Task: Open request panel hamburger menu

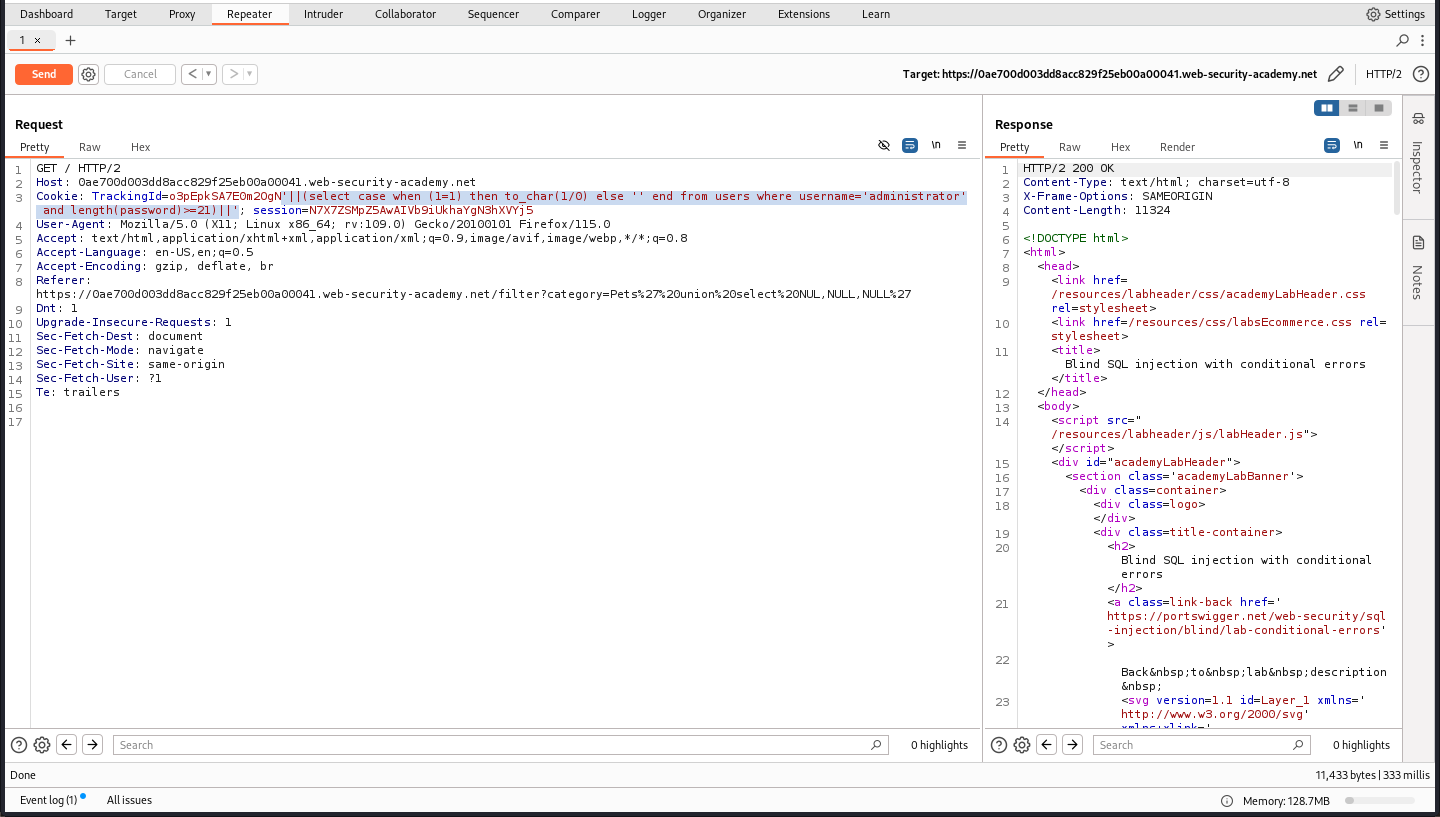Action: (x=962, y=145)
